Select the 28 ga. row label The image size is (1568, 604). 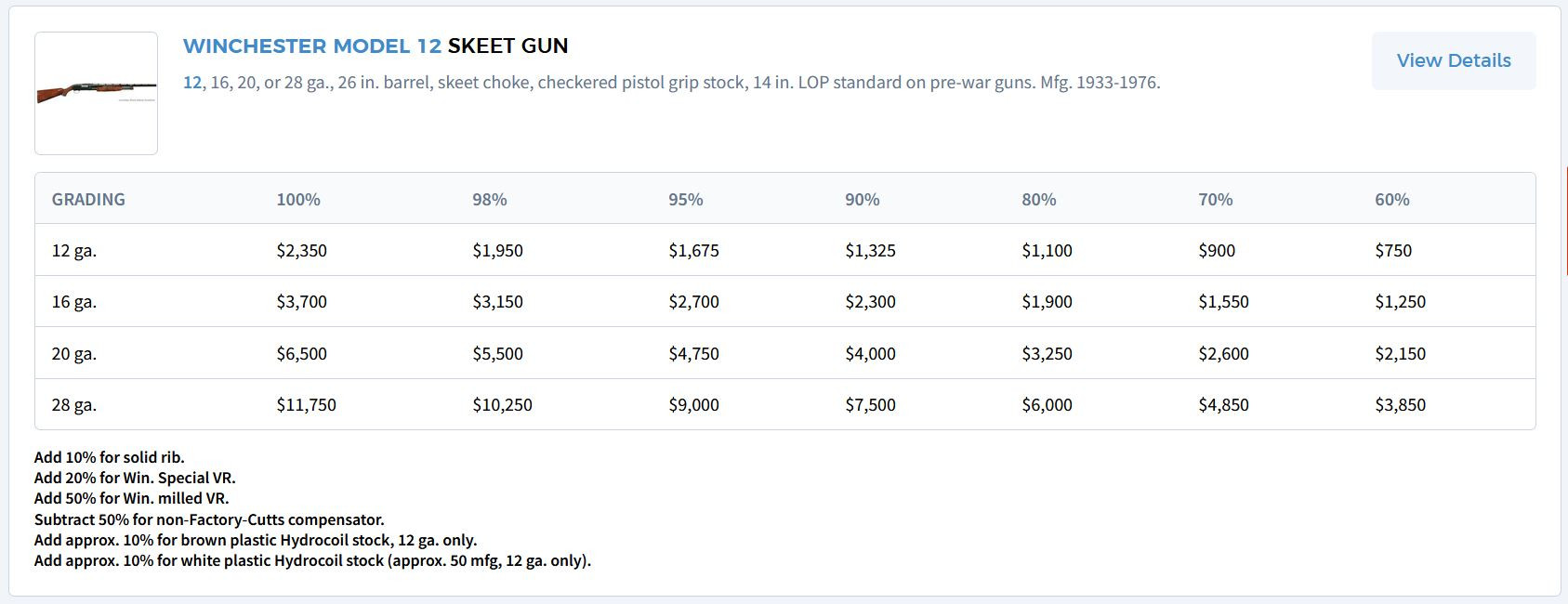[73, 404]
